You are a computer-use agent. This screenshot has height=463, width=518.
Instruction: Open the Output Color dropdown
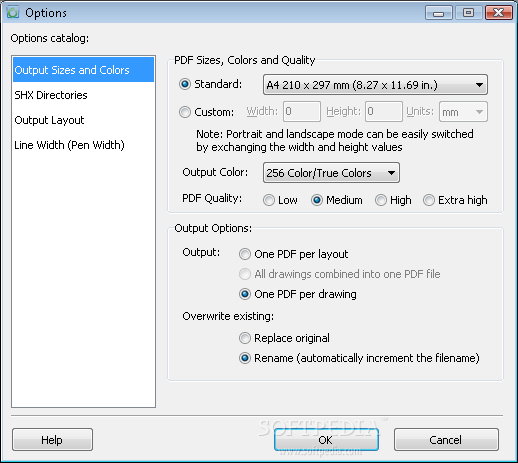tap(331, 173)
